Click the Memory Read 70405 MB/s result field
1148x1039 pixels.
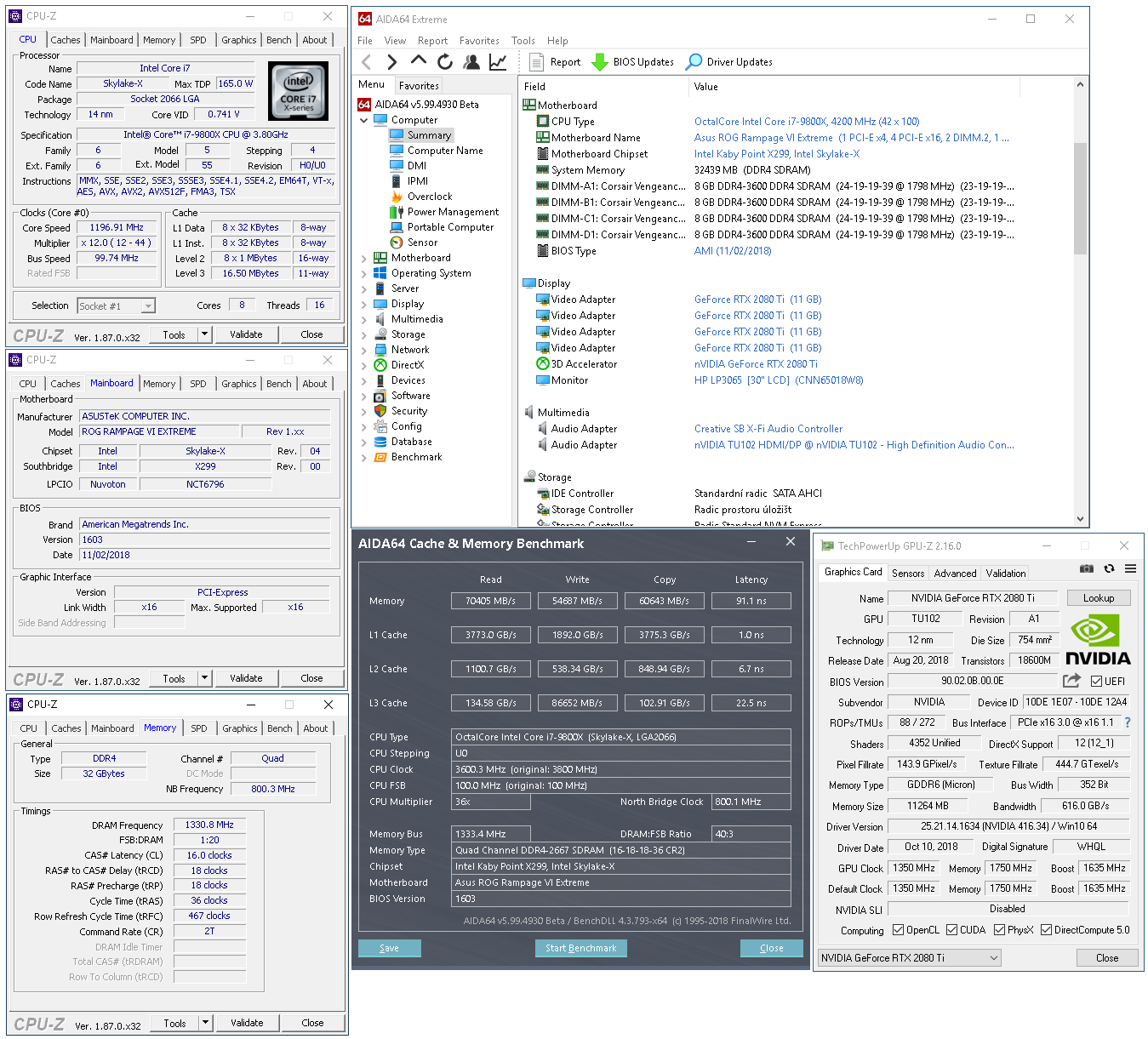pyautogui.click(x=490, y=601)
